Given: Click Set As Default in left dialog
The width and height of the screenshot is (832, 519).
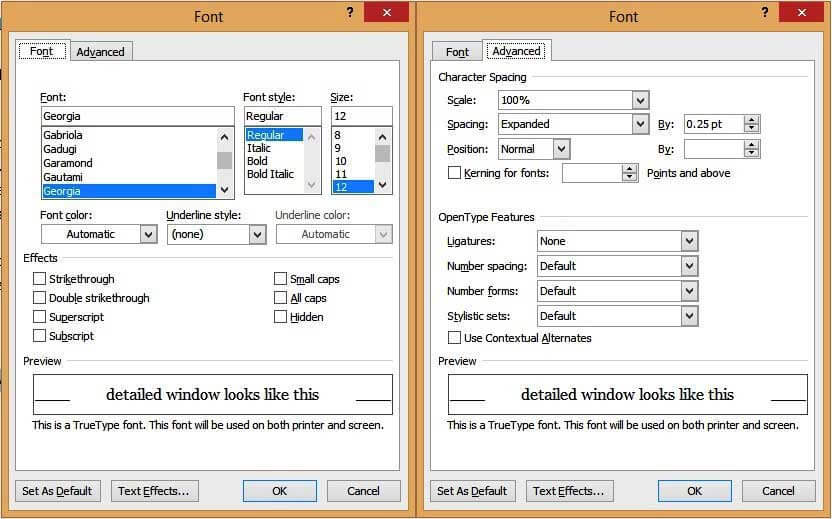Looking at the screenshot, I should click(57, 491).
